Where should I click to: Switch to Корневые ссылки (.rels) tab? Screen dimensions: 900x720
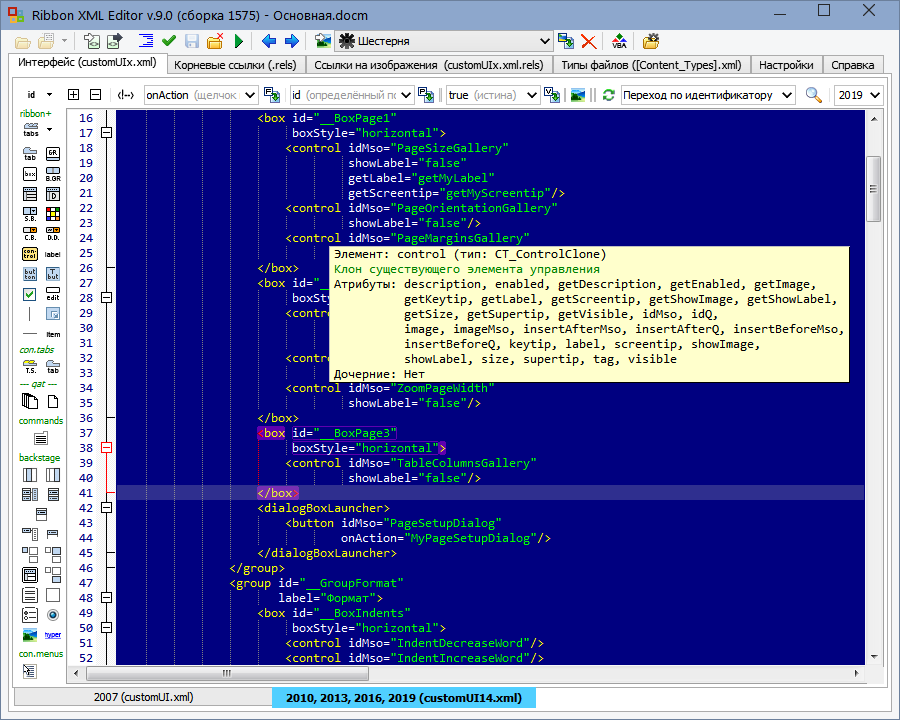click(x=235, y=65)
